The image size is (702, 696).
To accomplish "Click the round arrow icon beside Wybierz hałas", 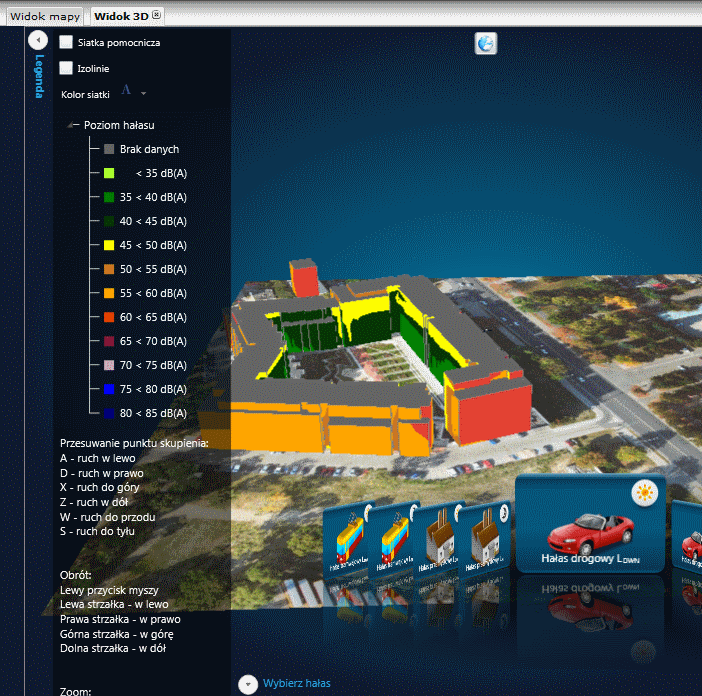I will click(x=248, y=684).
